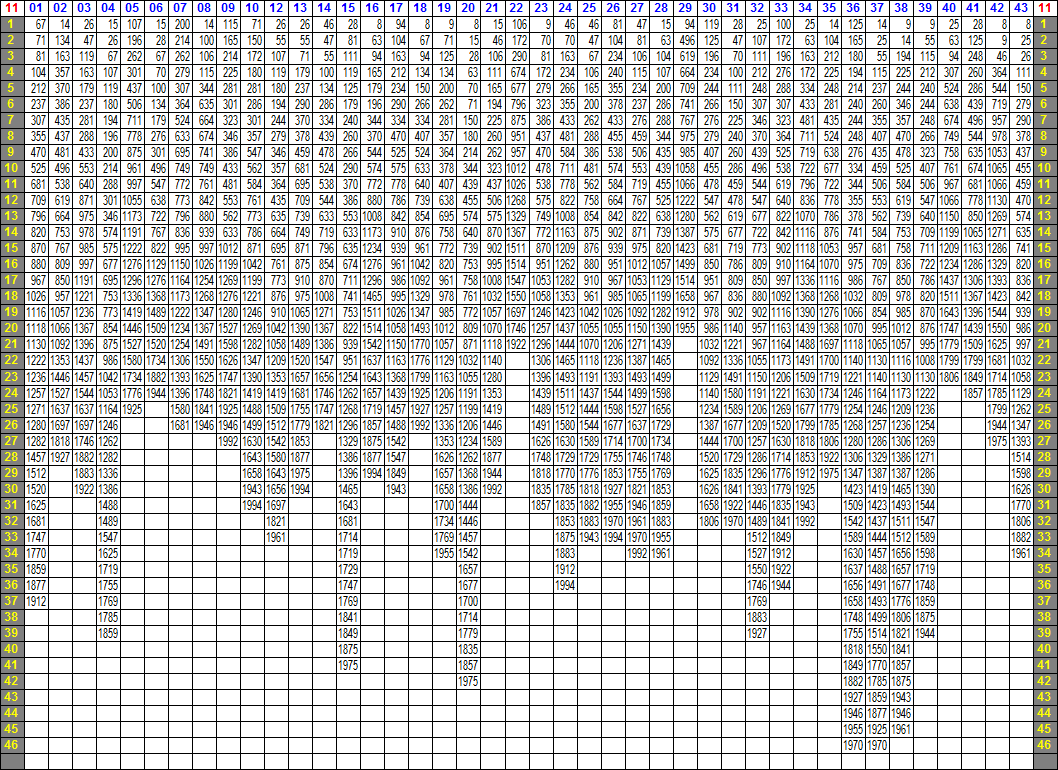
Task: Click value 1975 in column 35
Action: point(829,472)
